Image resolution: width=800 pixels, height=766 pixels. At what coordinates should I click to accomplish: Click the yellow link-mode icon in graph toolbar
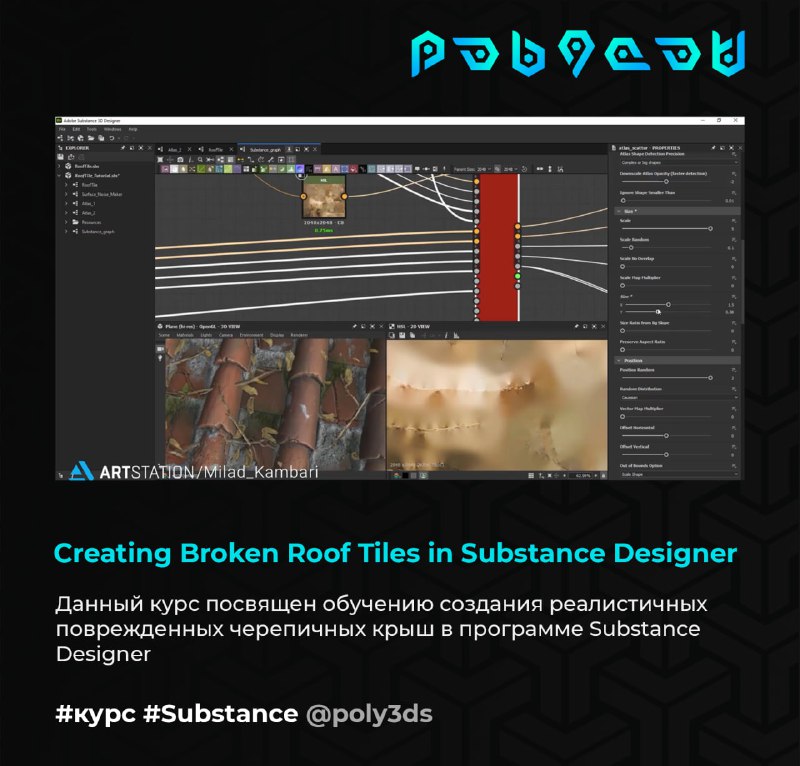point(240,159)
